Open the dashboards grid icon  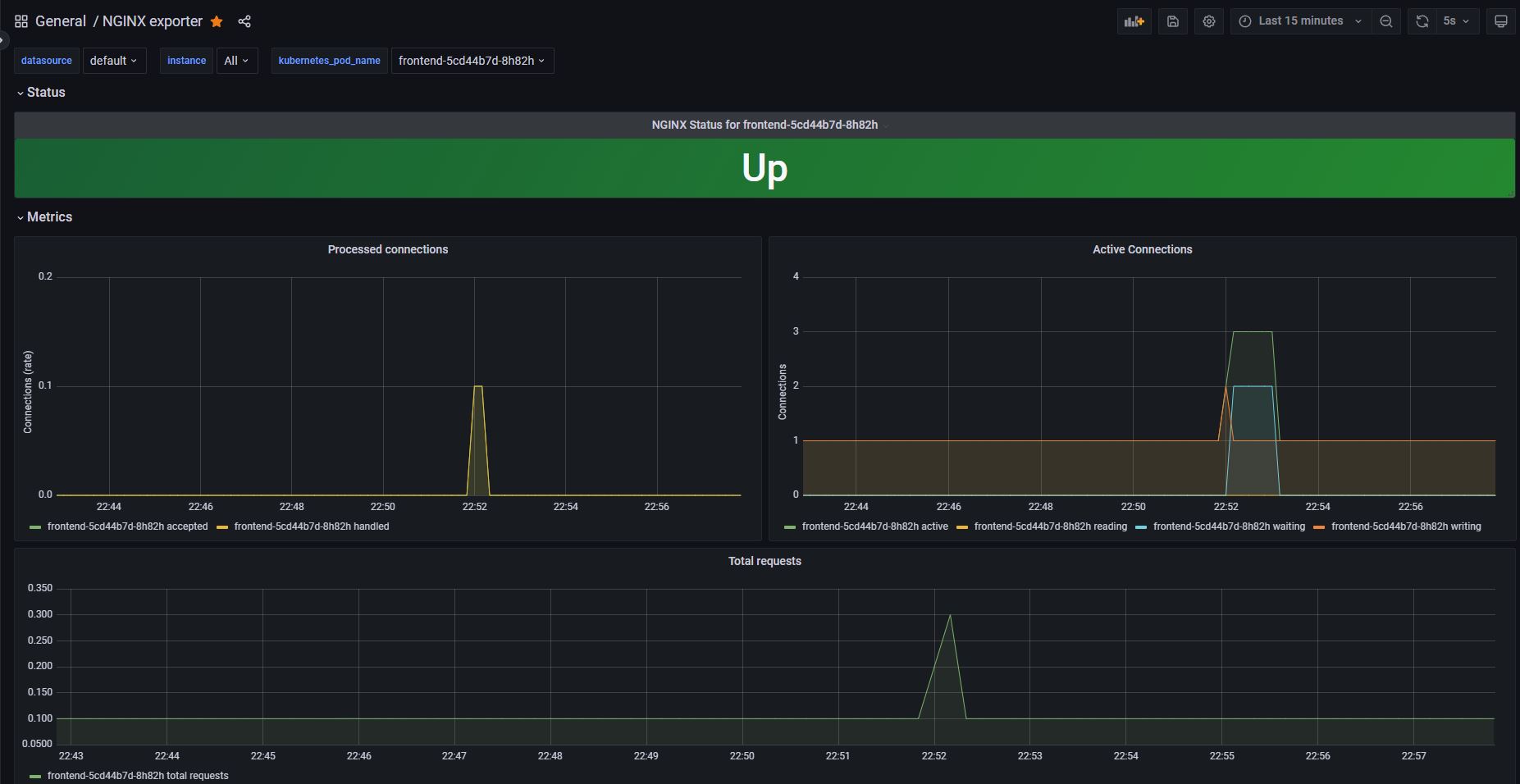(21, 21)
